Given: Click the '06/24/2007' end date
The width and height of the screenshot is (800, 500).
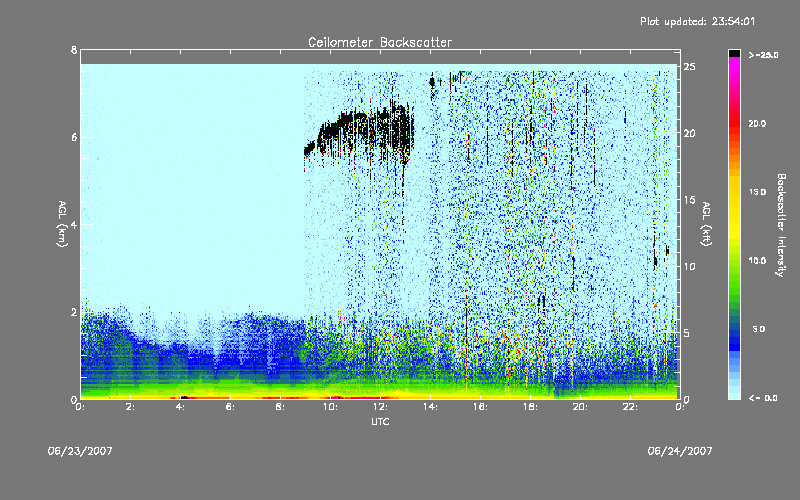Looking at the screenshot, I should click(x=680, y=451).
